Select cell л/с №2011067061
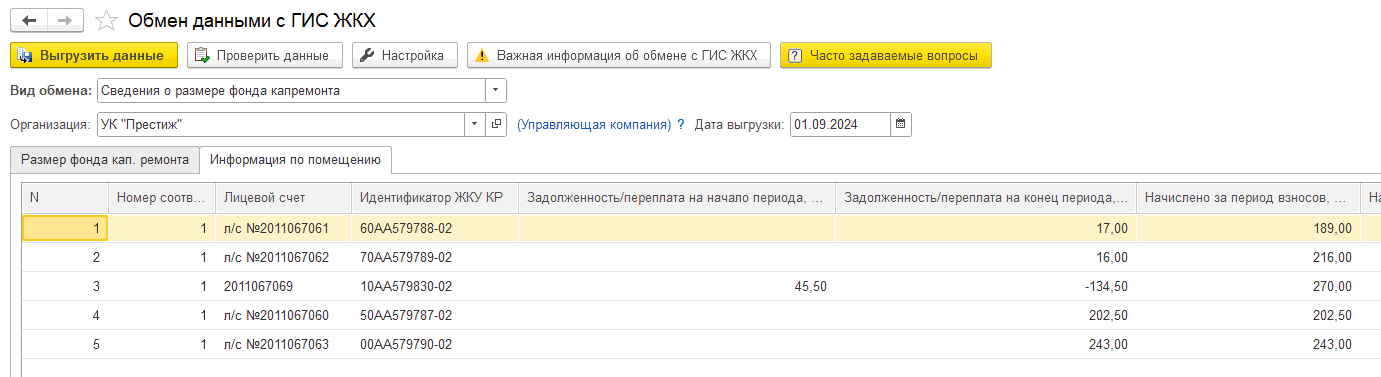The image size is (1381, 377). point(284,228)
